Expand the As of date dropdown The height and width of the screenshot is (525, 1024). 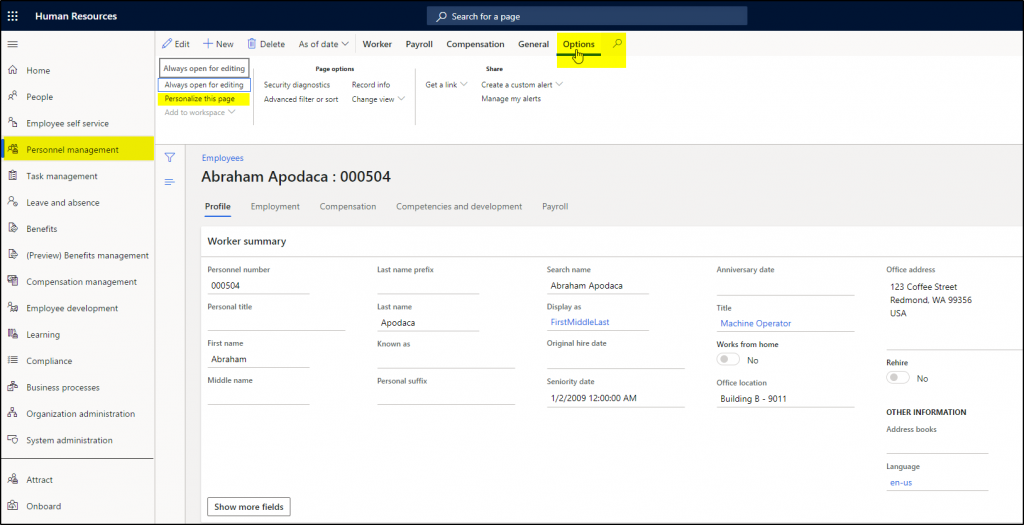pos(324,44)
